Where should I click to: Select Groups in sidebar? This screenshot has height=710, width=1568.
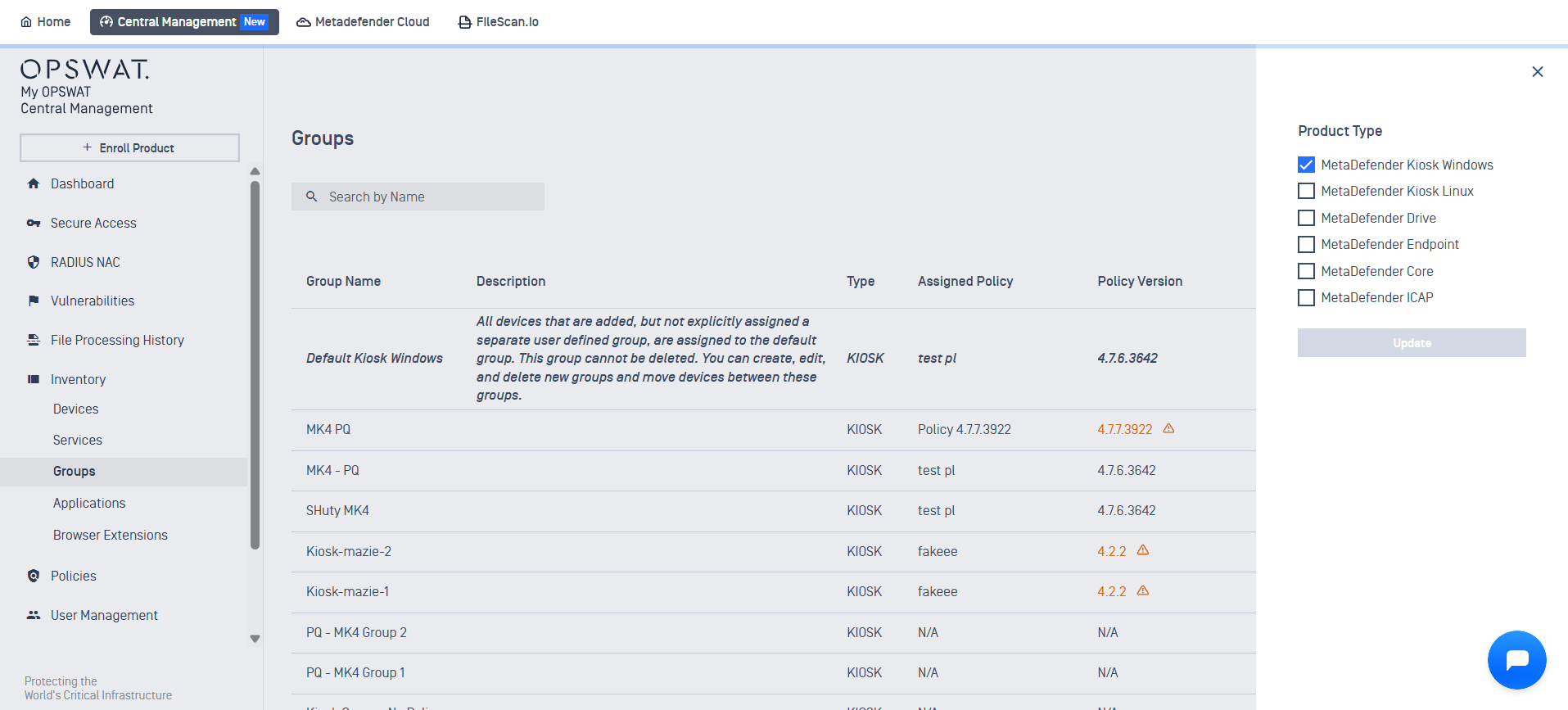pyautogui.click(x=124, y=472)
